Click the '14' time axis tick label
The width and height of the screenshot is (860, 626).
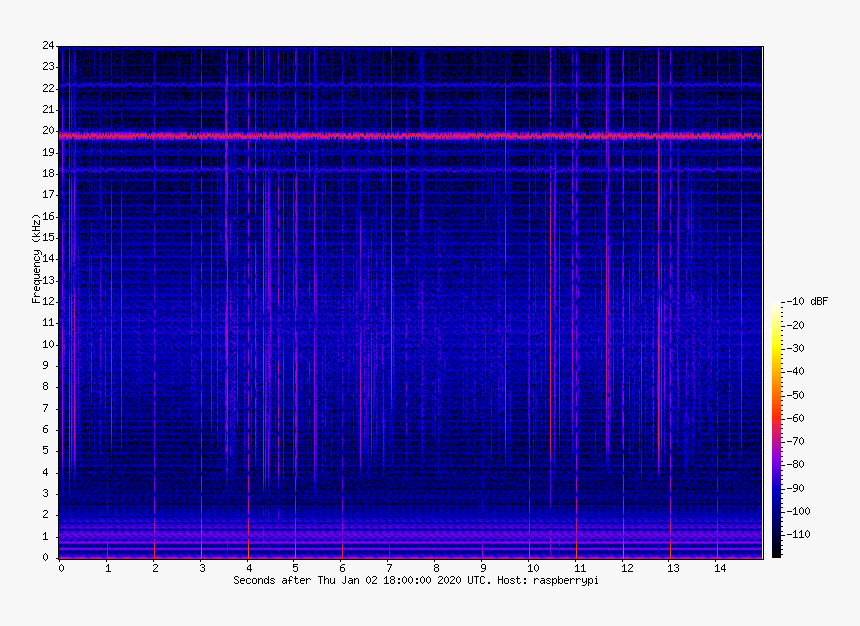pos(720,568)
